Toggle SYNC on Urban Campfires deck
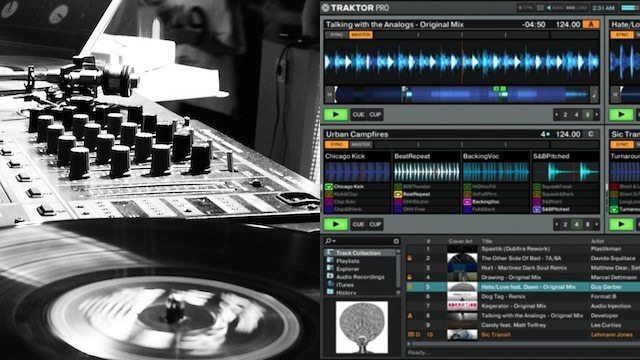The image size is (640, 360). [x=336, y=144]
